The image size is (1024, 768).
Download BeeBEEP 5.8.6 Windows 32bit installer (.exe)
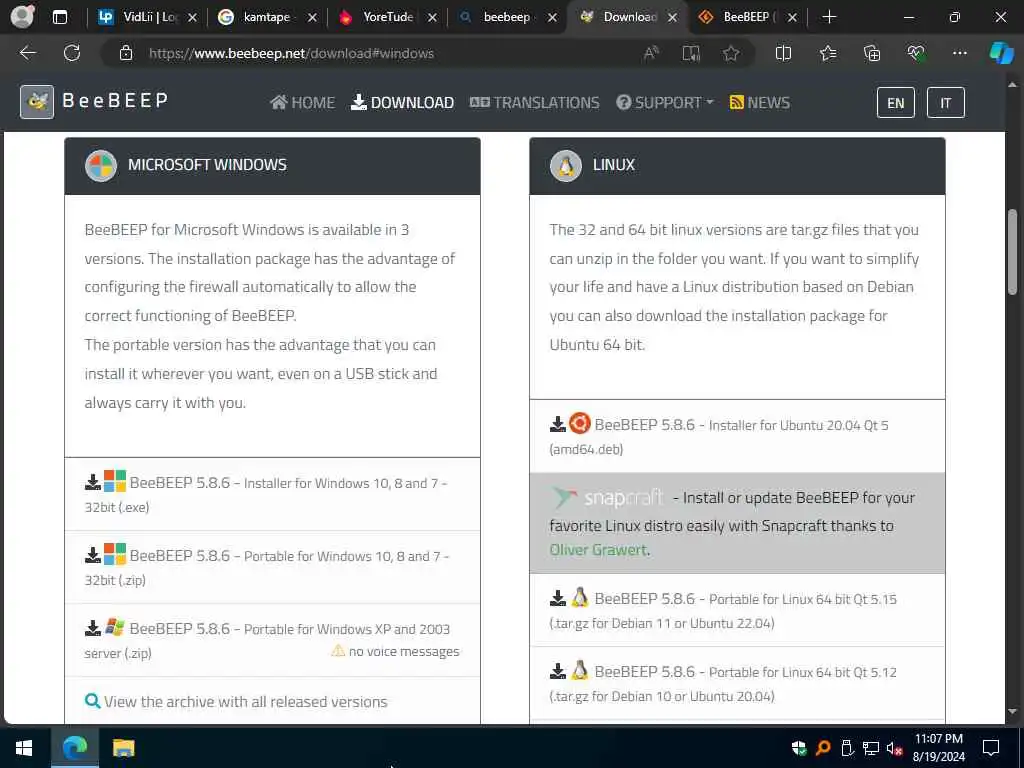[x=272, y=494]
